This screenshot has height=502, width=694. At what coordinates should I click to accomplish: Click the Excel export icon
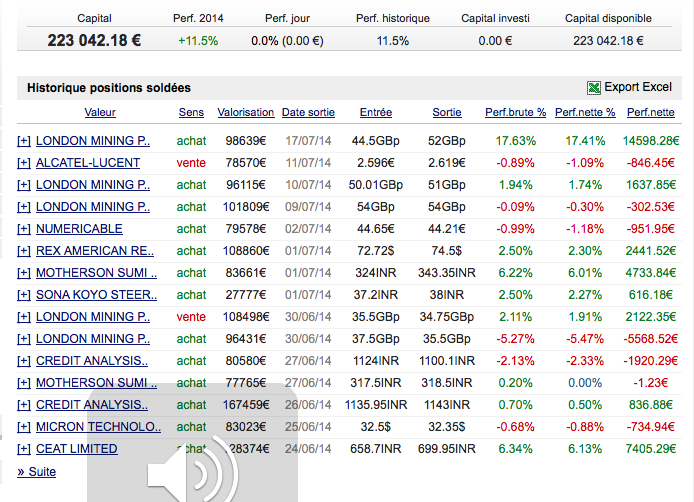(594, 88)
